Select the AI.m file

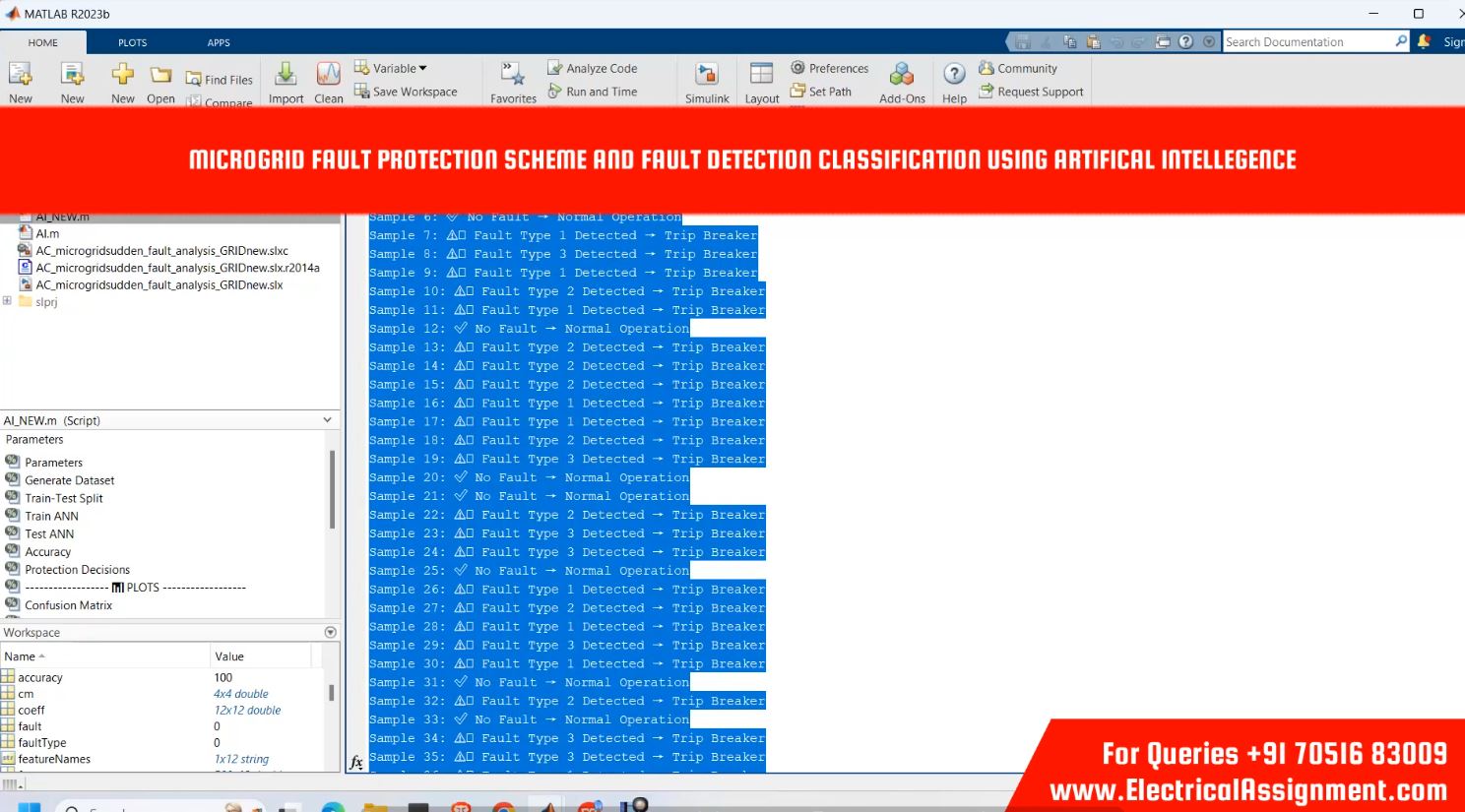(x=47, y=233)
